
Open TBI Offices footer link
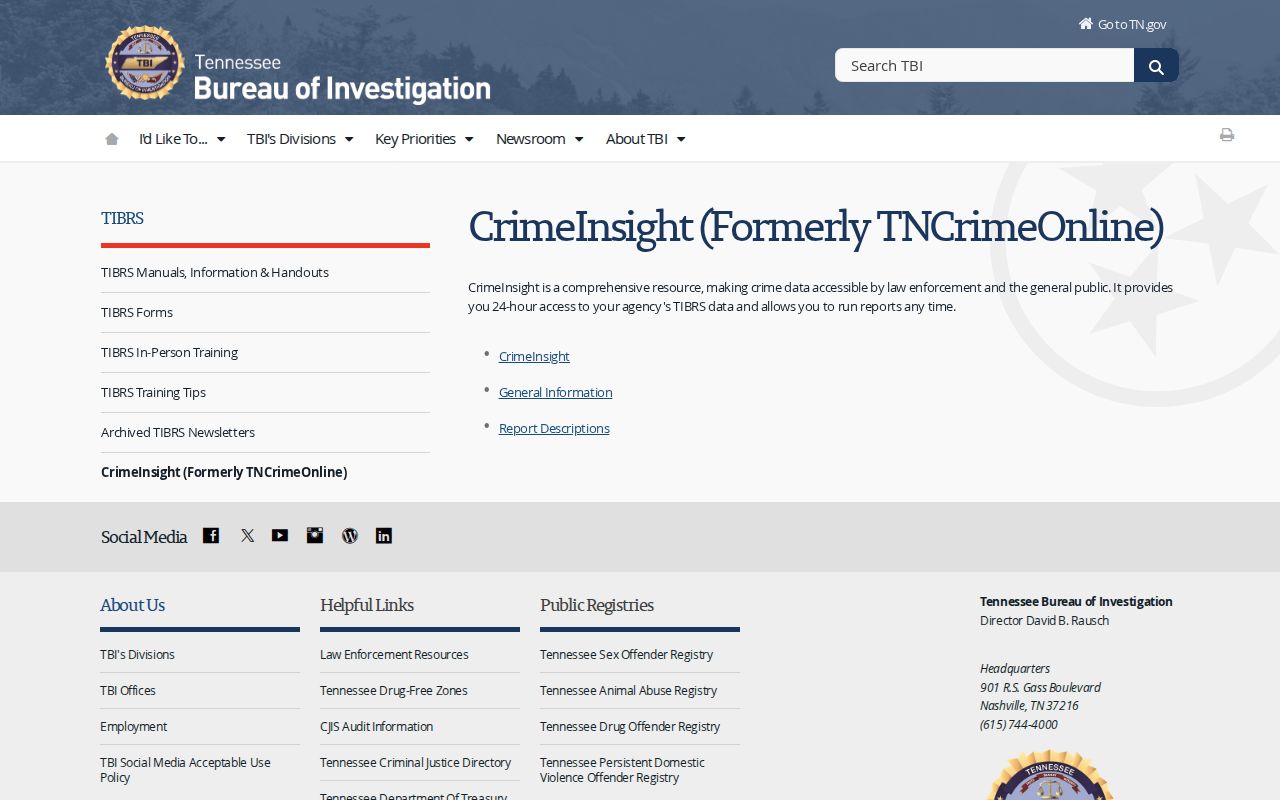point(128,690)
